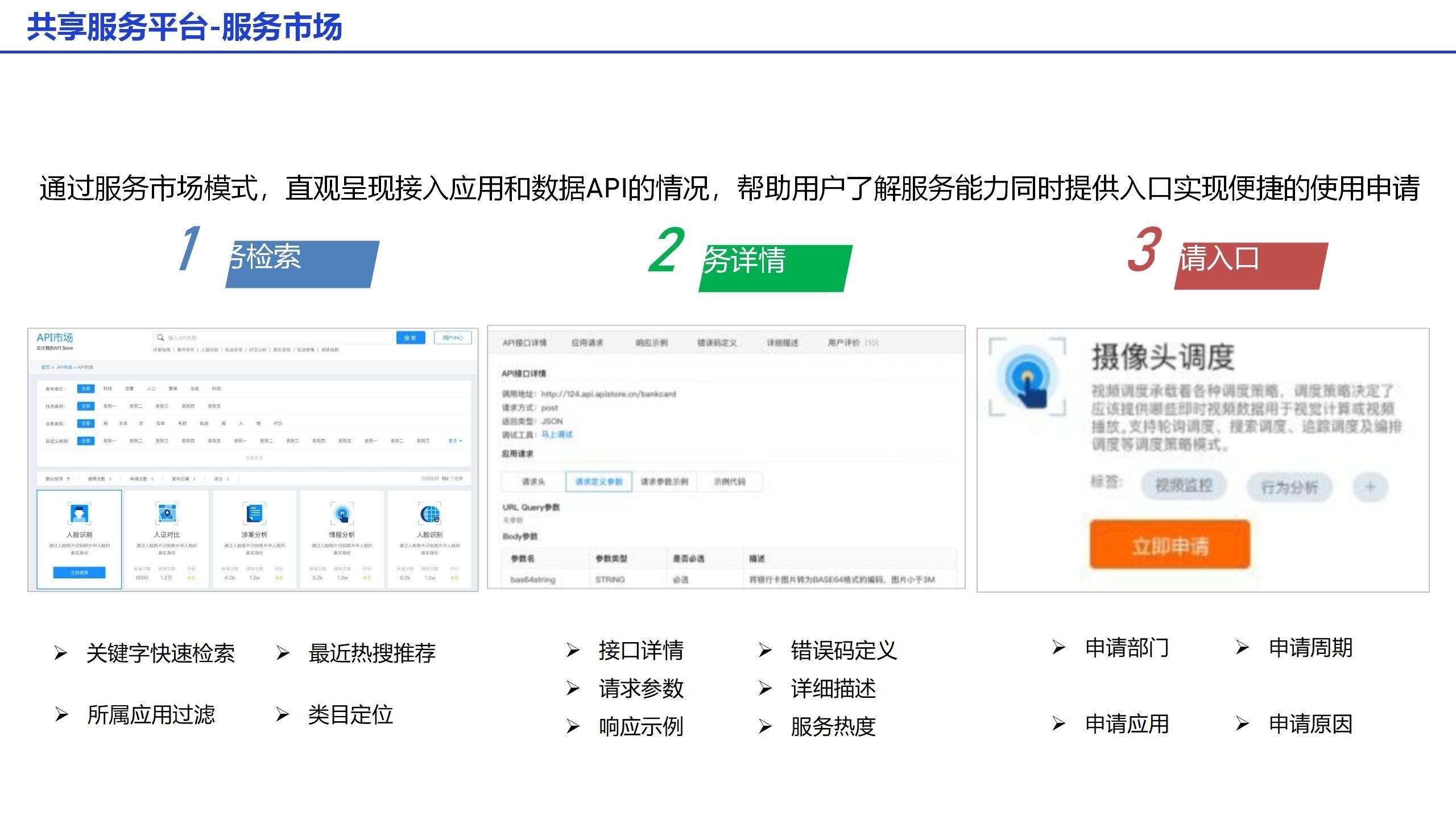Click the plus icon to add tag
Viewport: 1456px width, 819px height.
[x=1370, y=487]
